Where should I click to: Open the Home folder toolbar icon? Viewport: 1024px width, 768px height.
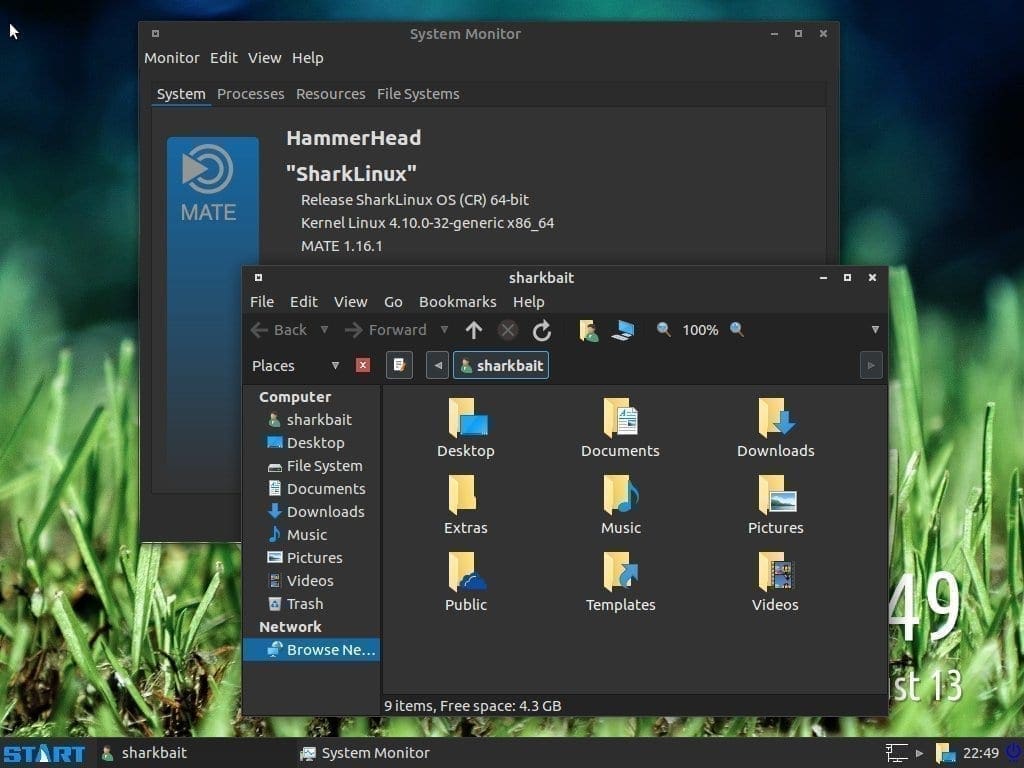coord(588,330)
